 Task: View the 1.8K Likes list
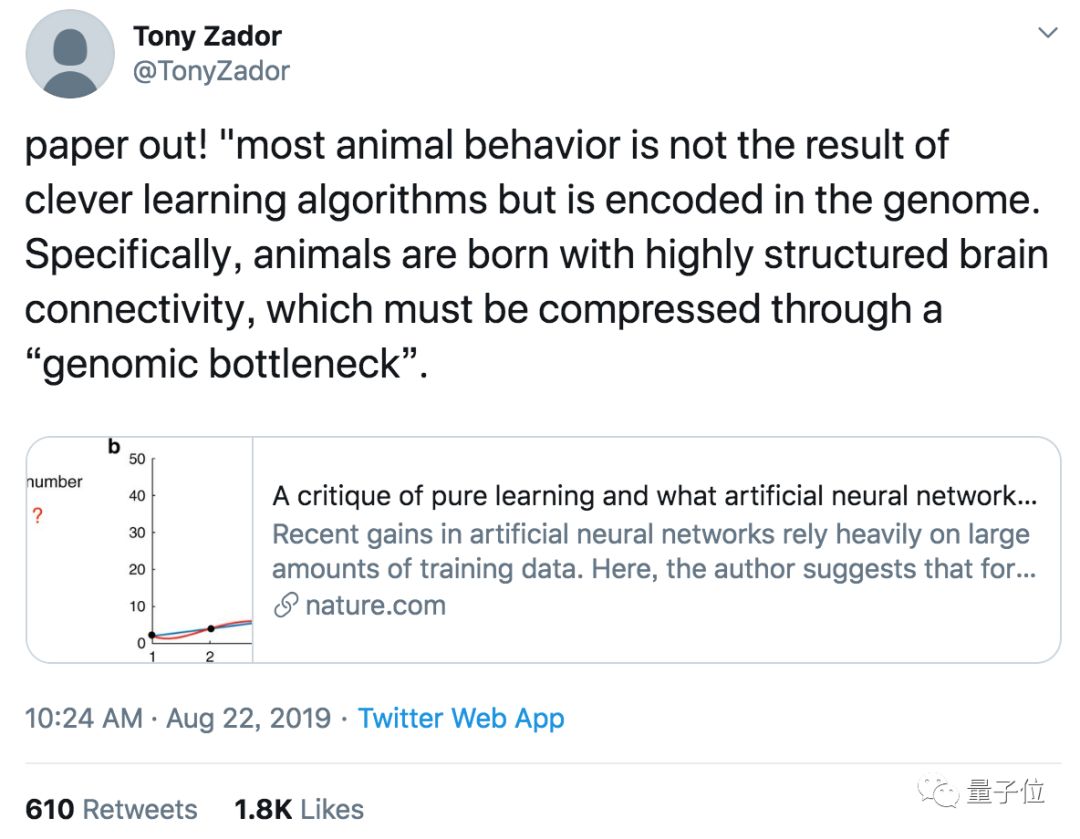point(299,809)
